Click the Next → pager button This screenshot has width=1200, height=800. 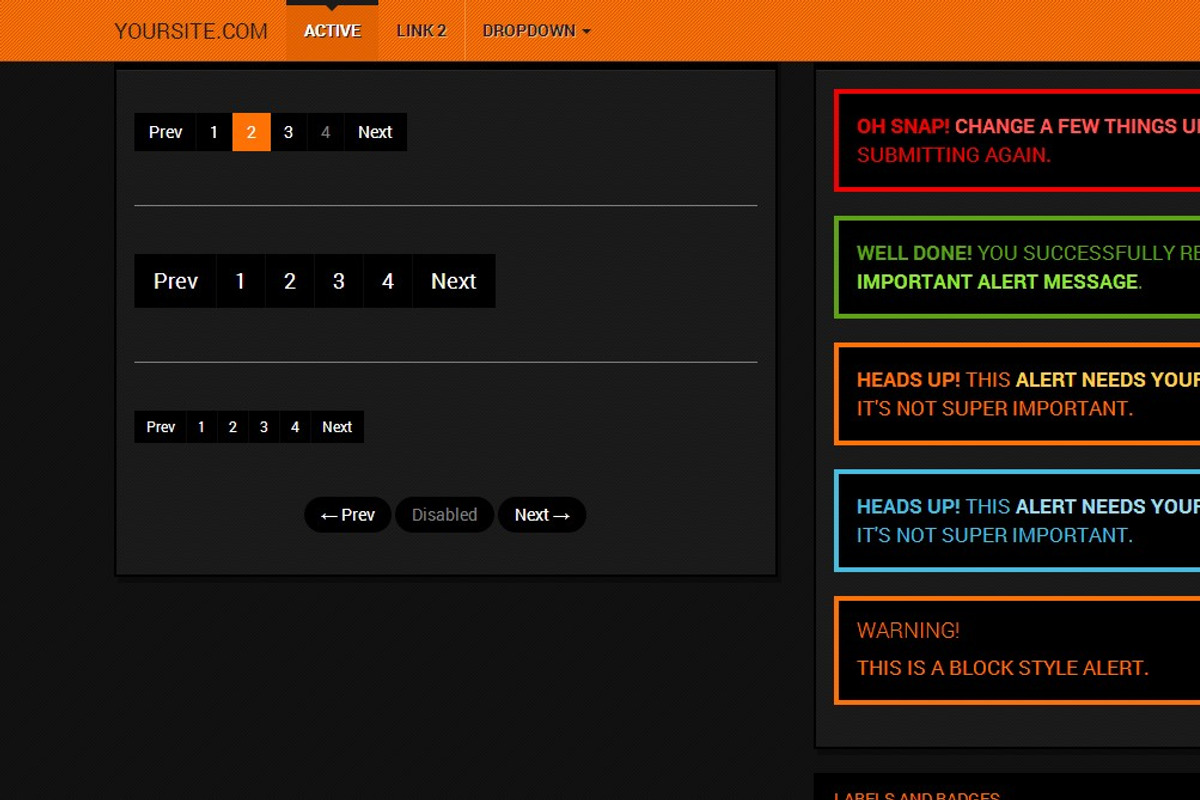point(542,515)
